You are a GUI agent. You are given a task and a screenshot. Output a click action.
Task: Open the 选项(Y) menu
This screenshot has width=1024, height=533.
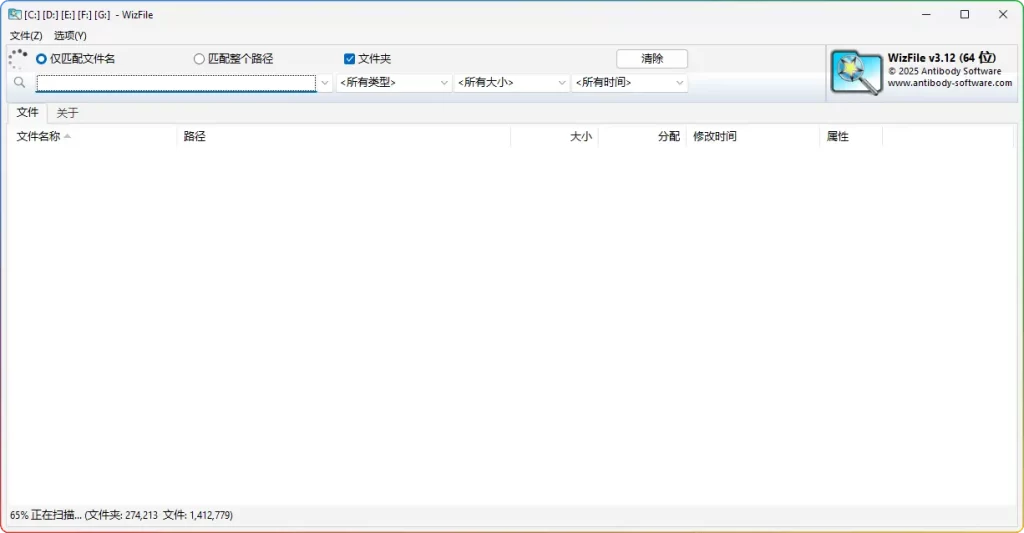[x=70, y=35]
